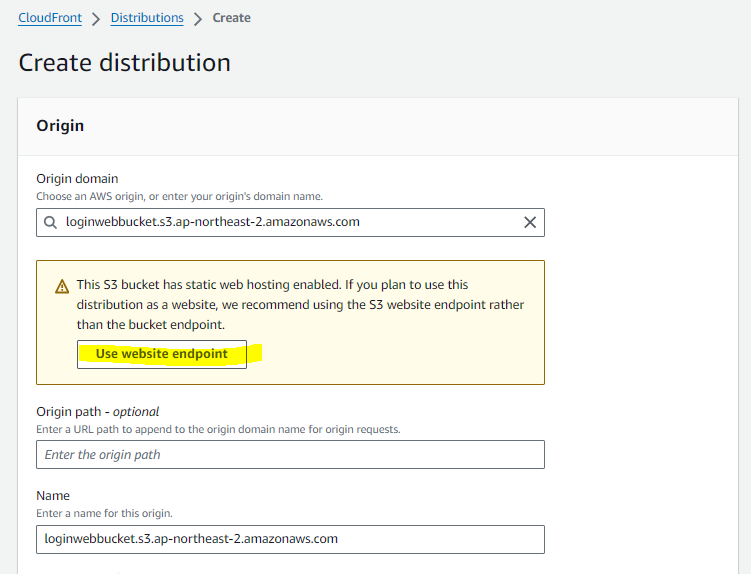Click 'Enter a URL path to append' helper text
The width and height of the screenshot is (751, 574).
click(218, 429)
